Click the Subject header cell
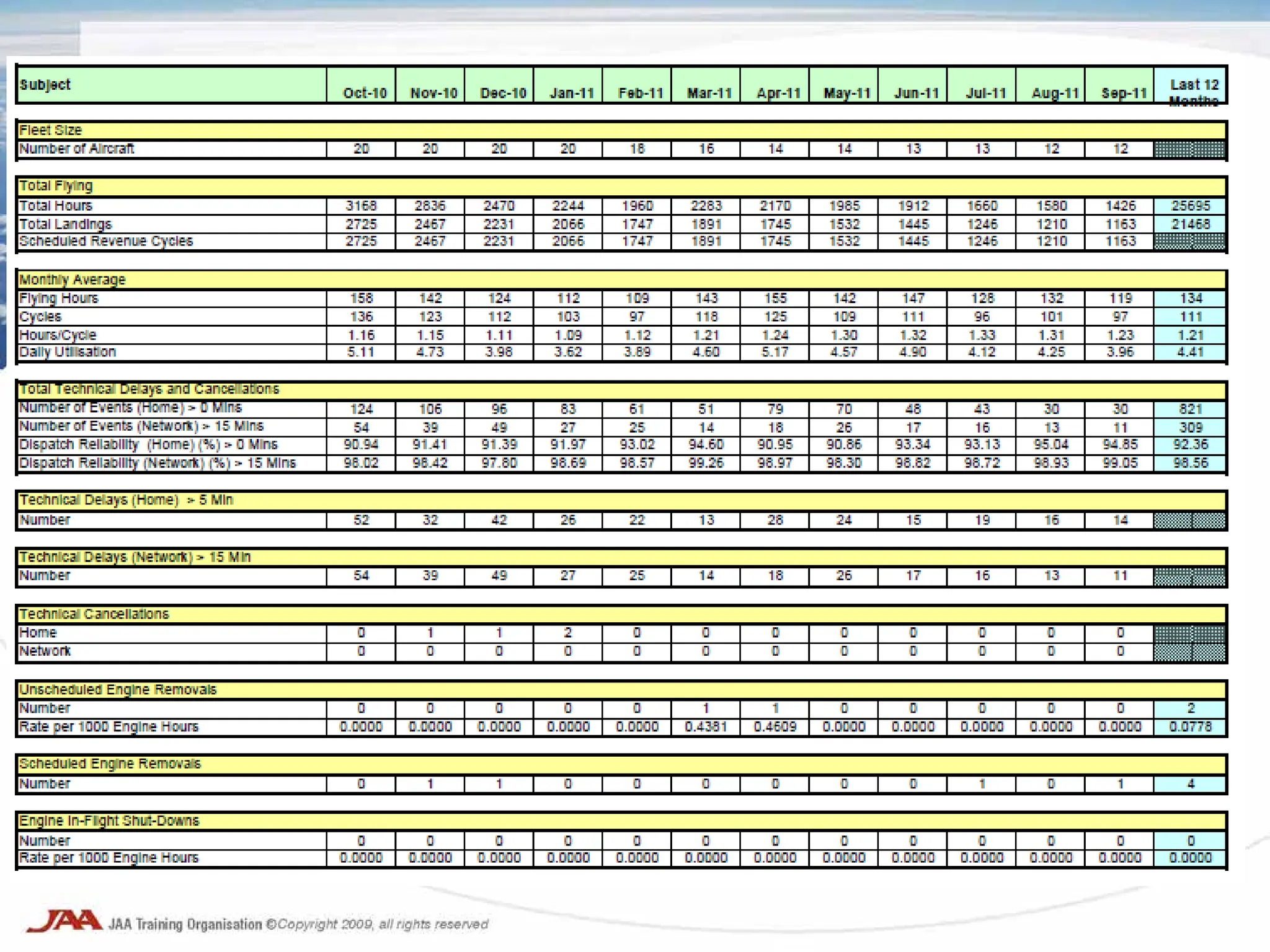Screen dimensions: 1270x952 point(45,85)
